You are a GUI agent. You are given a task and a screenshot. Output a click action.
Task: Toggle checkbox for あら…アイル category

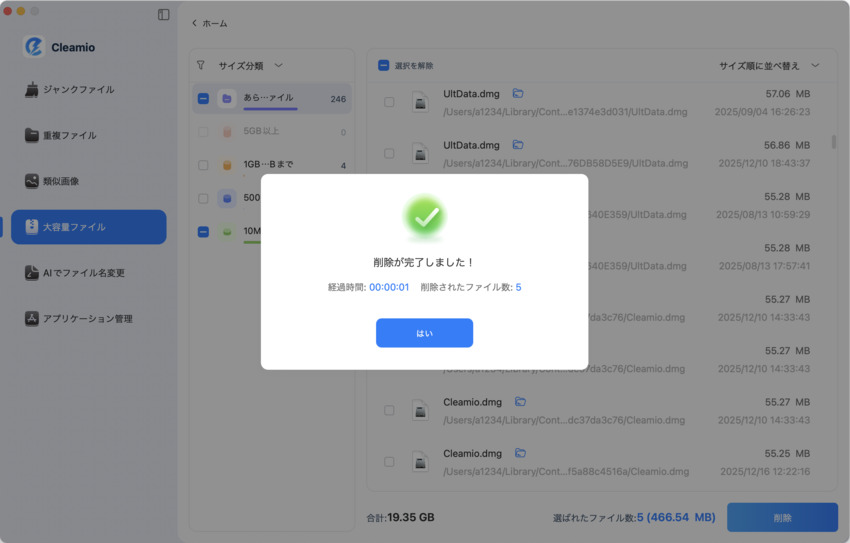(x=203, y=99)
